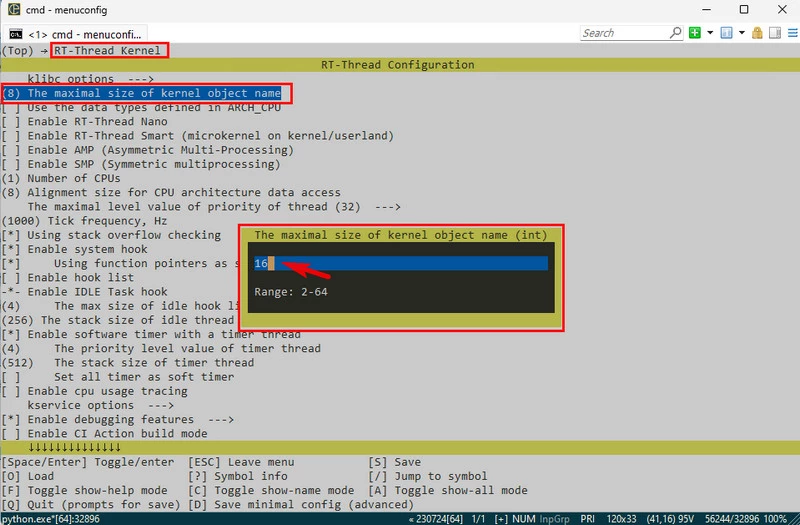800x525 pixels.
Task: Click '(Top)' in the breadcrumb path
Action: [17, 51]
